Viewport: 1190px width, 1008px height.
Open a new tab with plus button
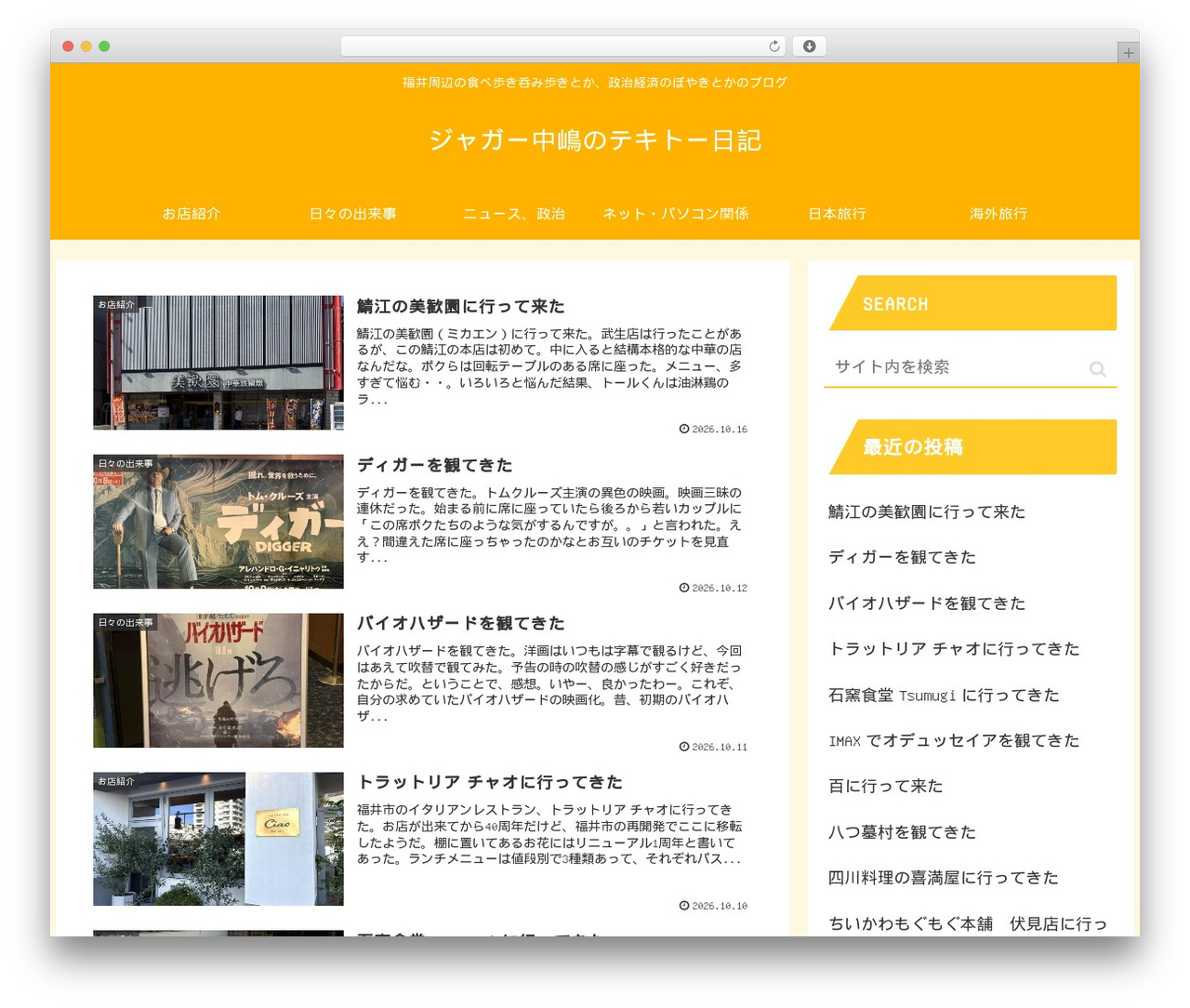coord(1128,53)
